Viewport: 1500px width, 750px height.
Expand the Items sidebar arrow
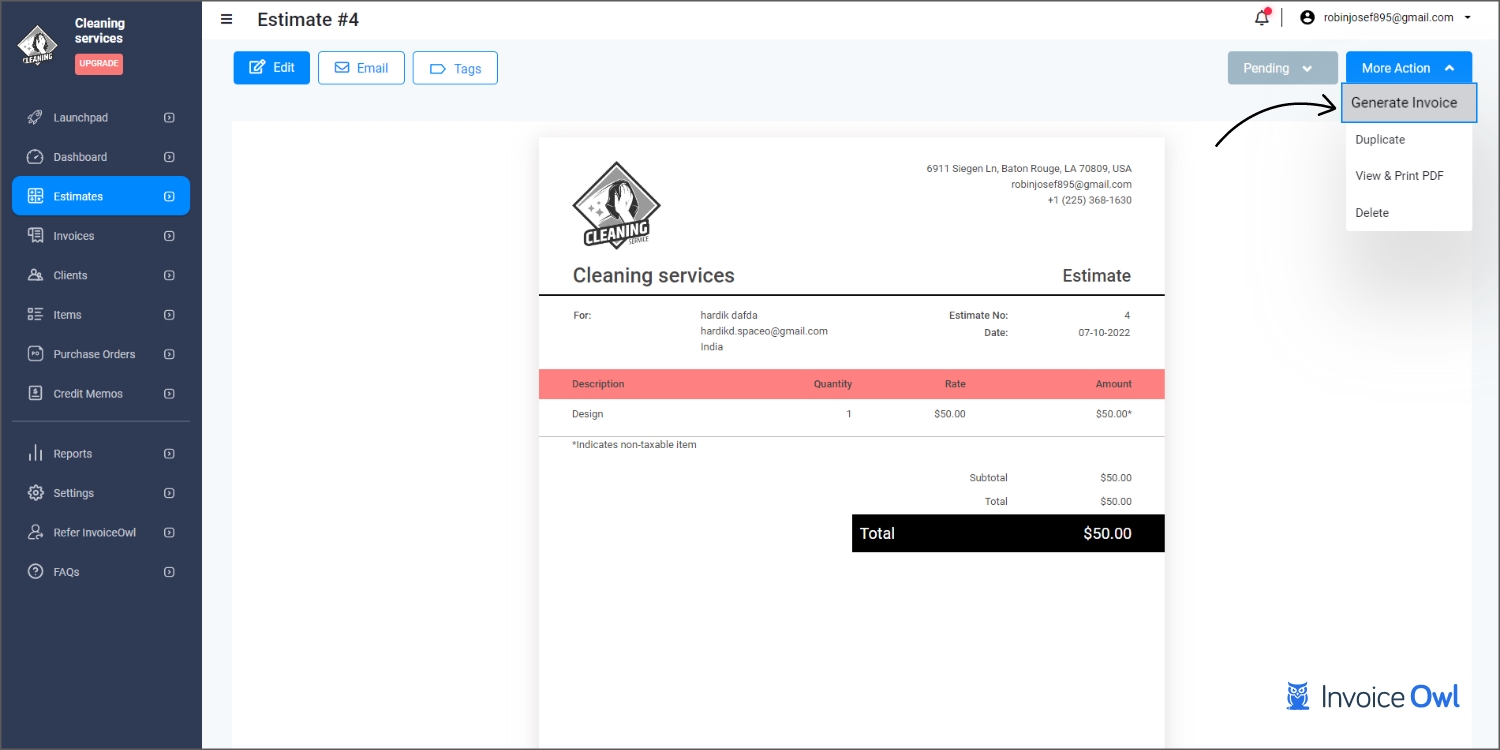click(x=169, y=315)
